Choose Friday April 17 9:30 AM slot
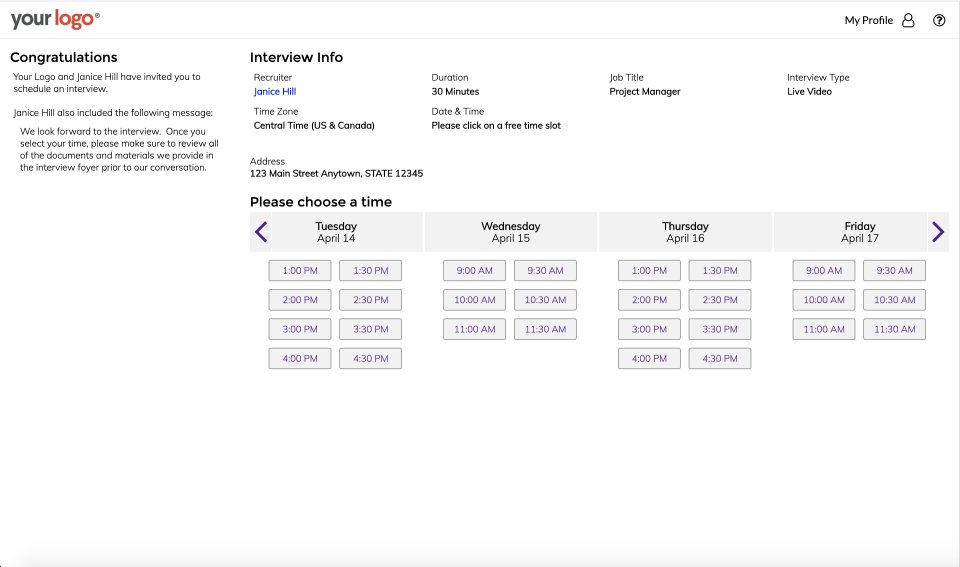The height and width of the screenshot is (567, 960). click(x=894, y=271)
